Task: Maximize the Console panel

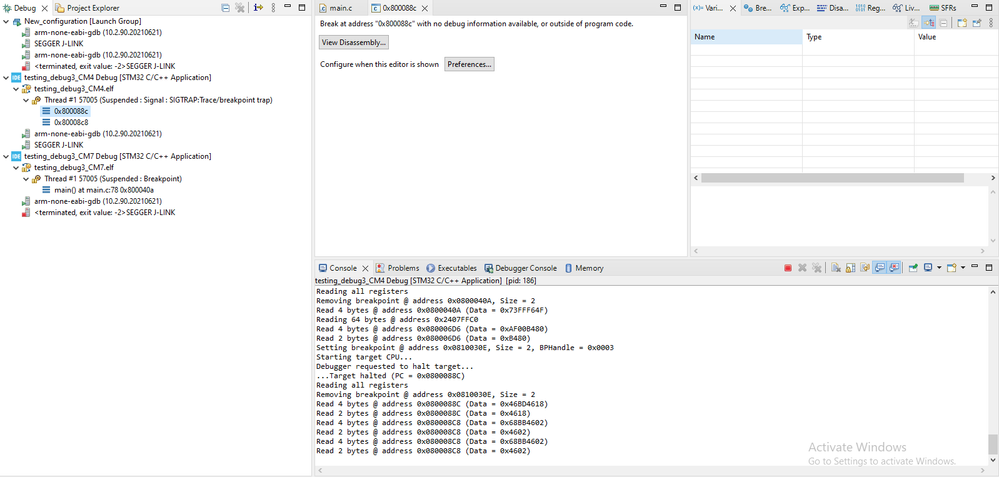Action: click(x=989, y=268)
